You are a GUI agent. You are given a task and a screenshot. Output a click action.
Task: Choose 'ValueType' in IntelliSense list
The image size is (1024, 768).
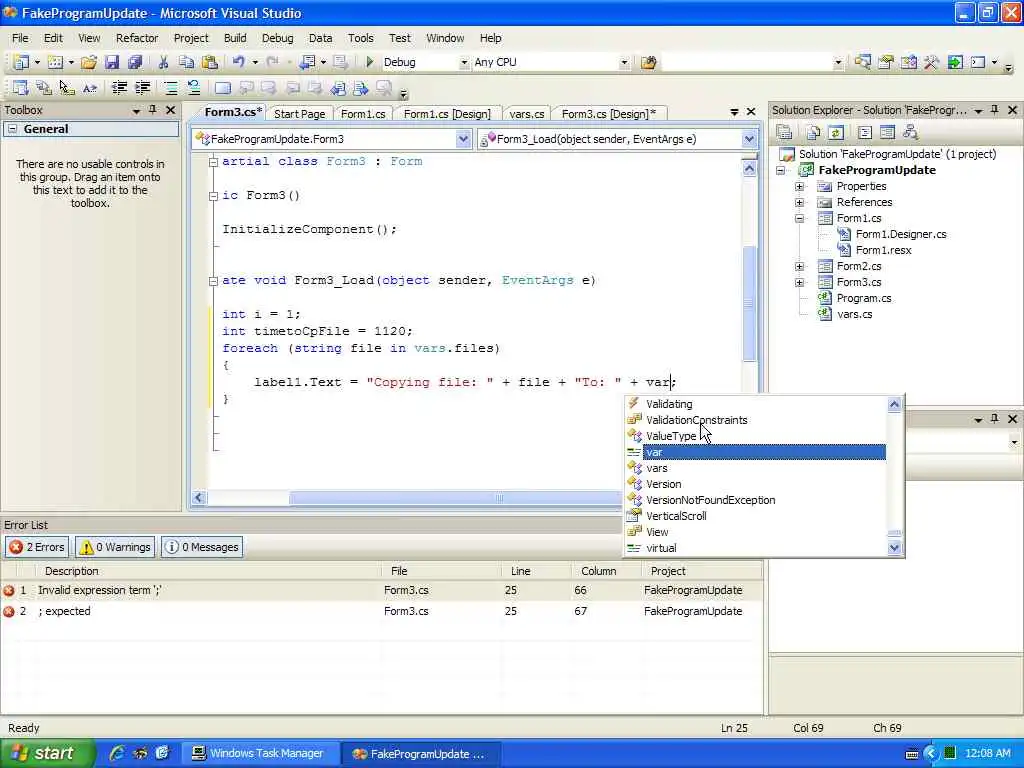click(671, 436)
